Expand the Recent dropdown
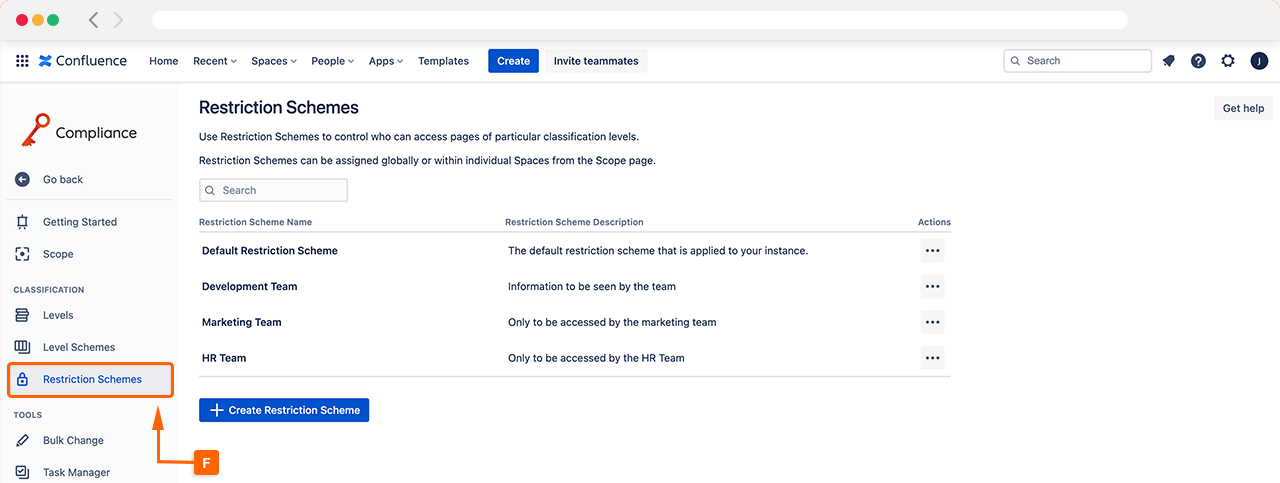Image resolution: width=1280 pixels, height=483 pixels. [215, 61]
